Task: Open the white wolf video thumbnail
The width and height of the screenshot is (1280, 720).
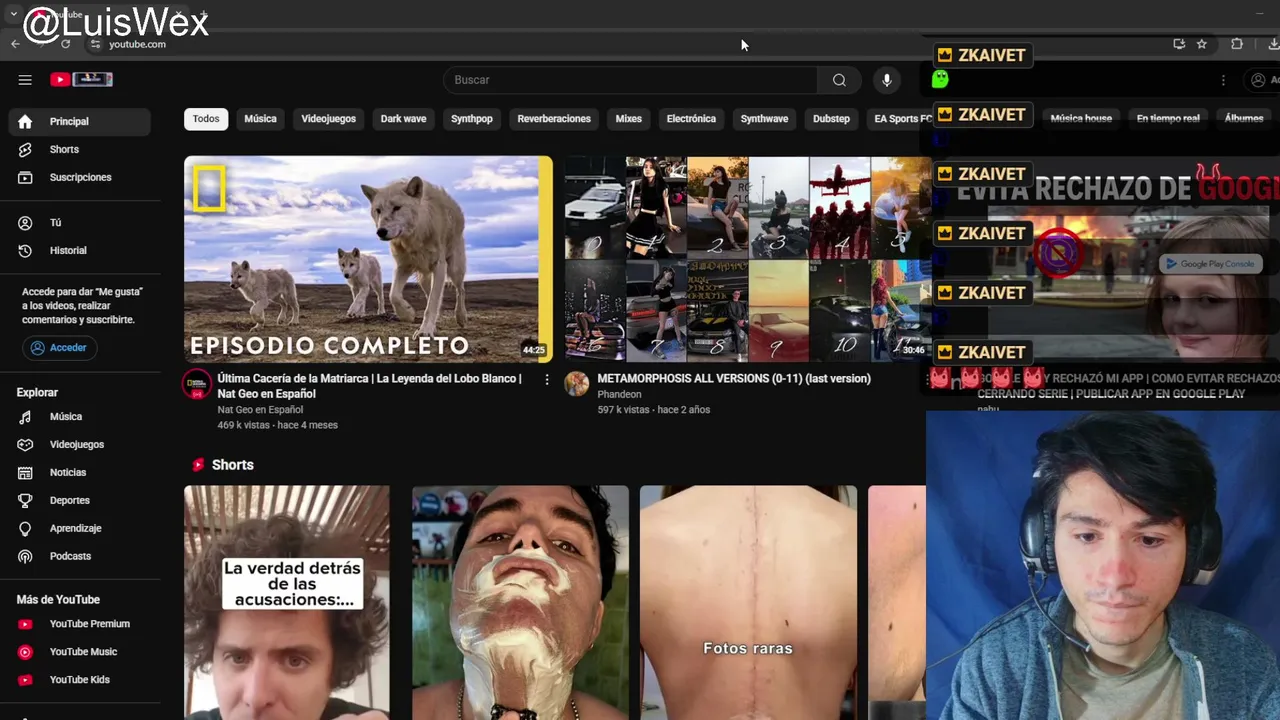Action: pyautogui.click(x=368, y=259)
